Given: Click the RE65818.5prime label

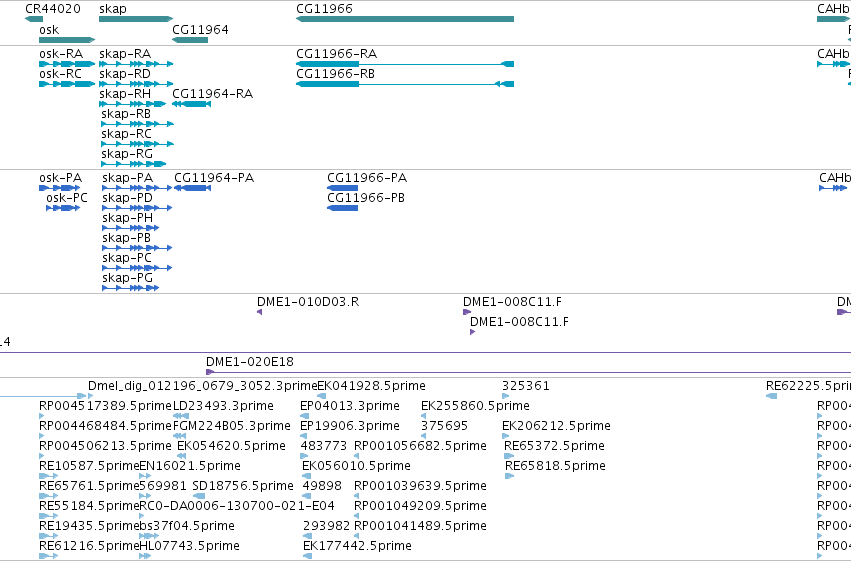Looking at the screenshot, I should [x=555, y=466].
